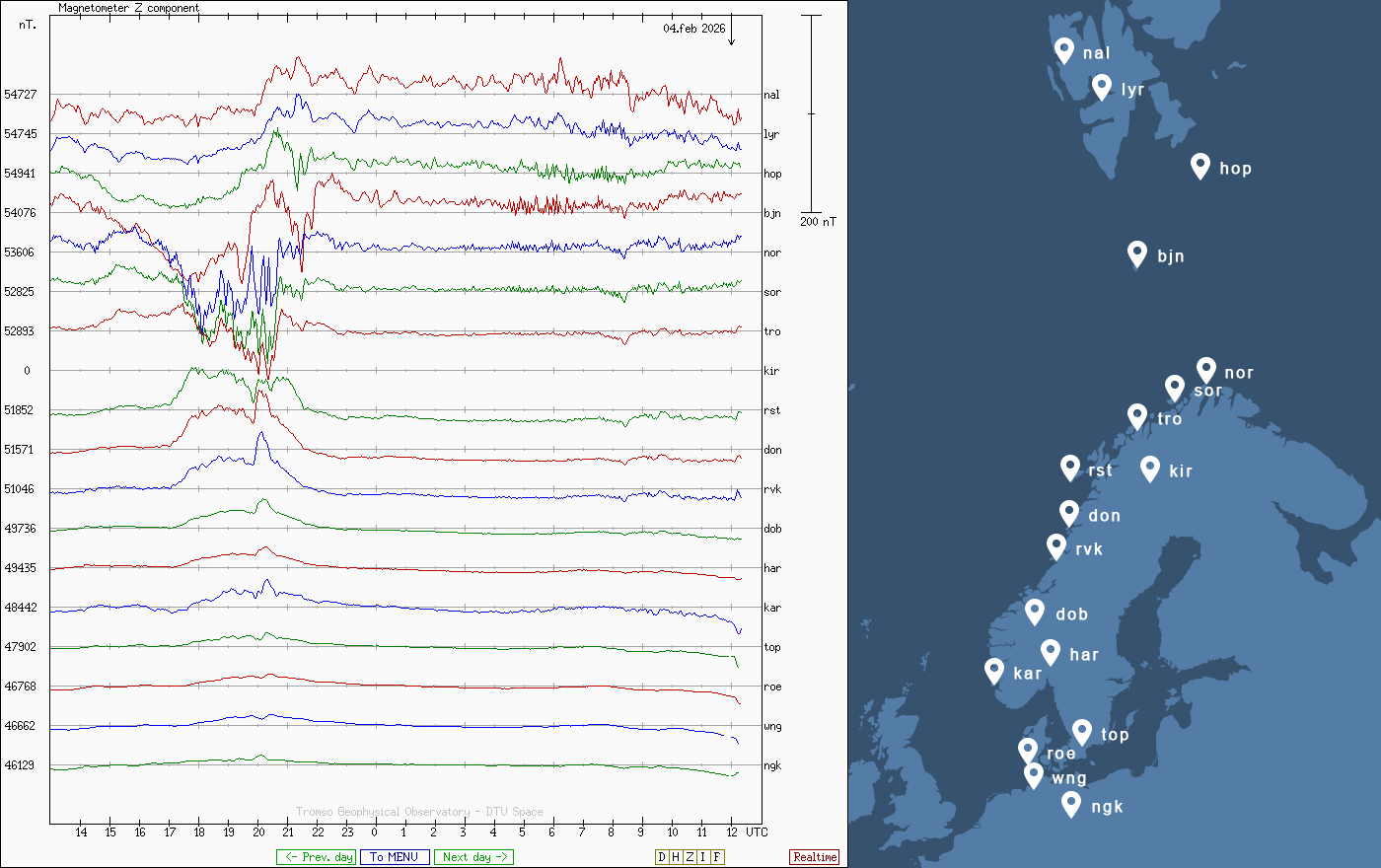This screenshot has height=868, width=1381.
Task: Show the F component plot
Action: tap(717, 857)
